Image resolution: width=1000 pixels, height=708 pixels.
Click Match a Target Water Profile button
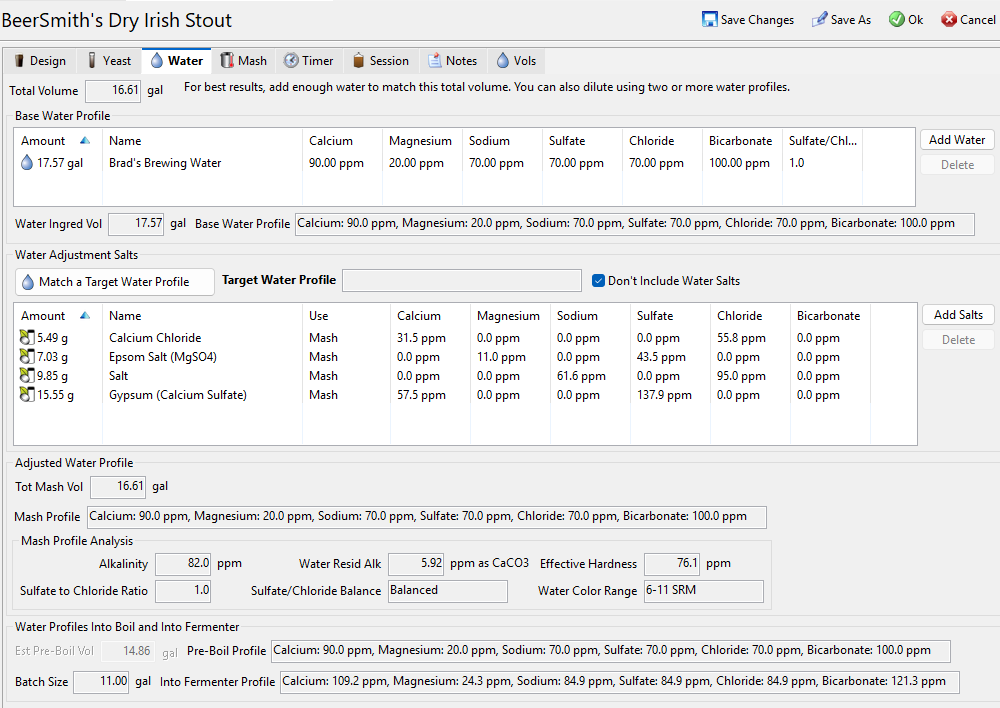pyautogui.click(x=115, y=282)
